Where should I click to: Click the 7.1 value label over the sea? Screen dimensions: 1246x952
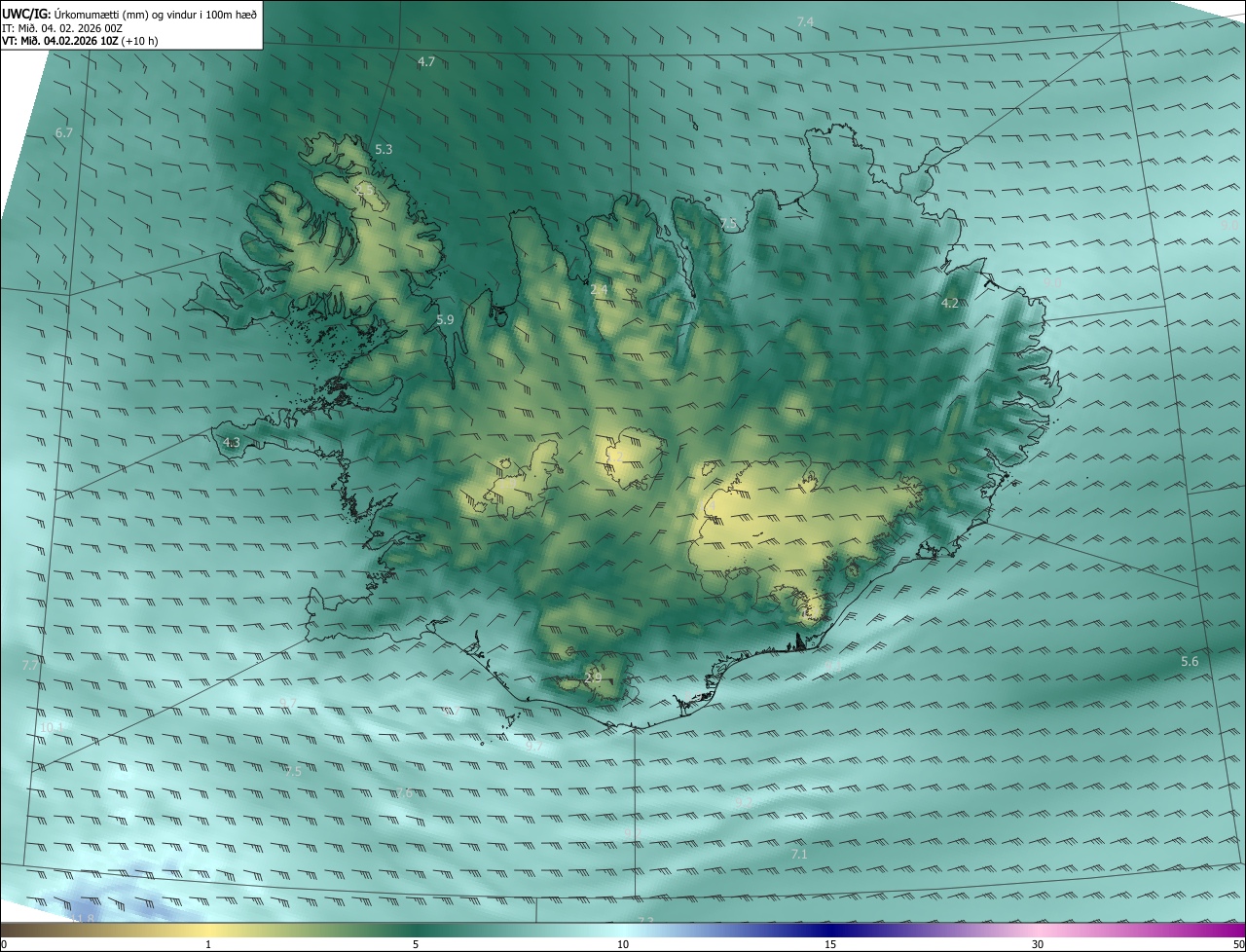[x=799, y=854]
